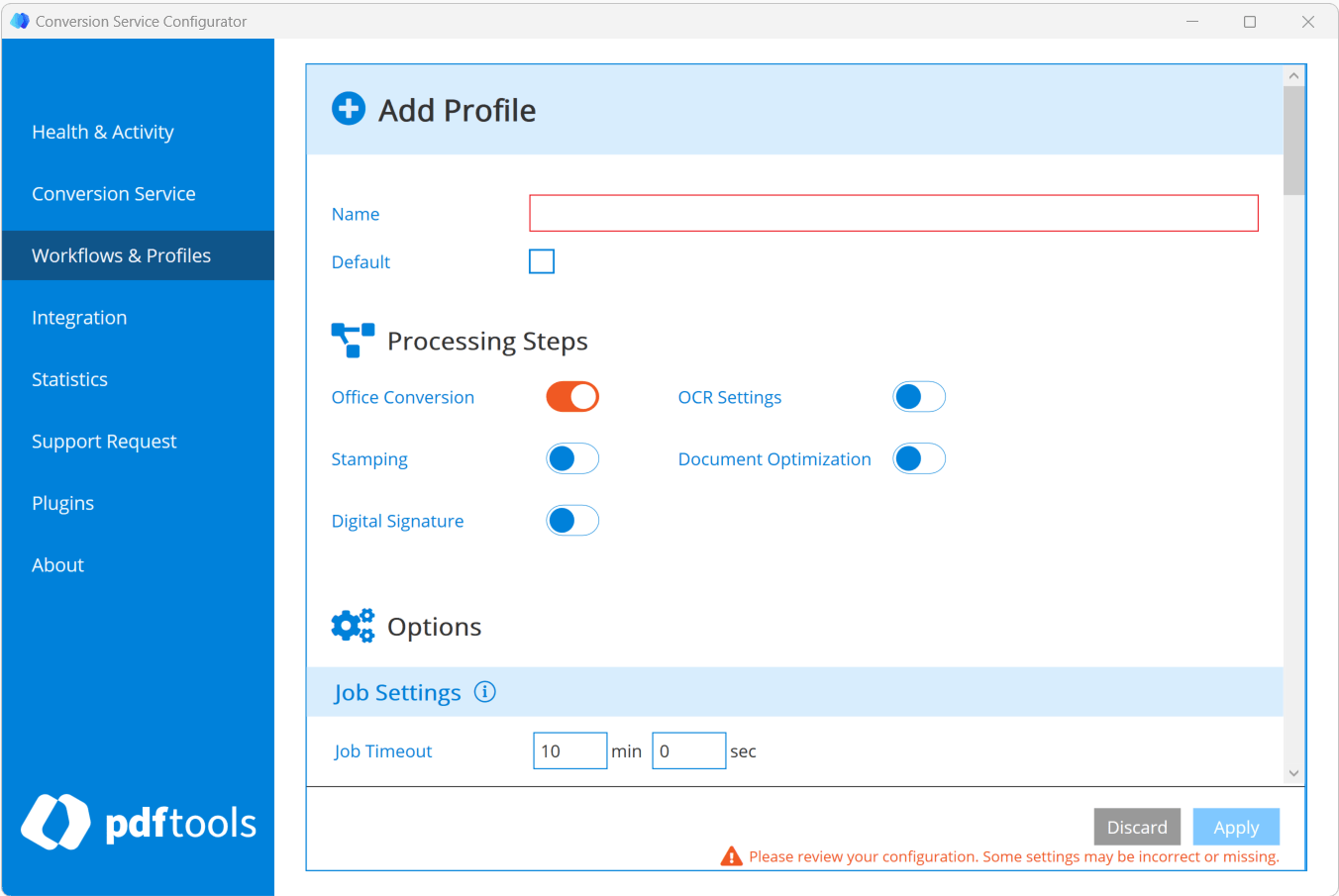Screen dimensions: 1339x896
Task: Click the Apply button
Action: click(1236, 827)
